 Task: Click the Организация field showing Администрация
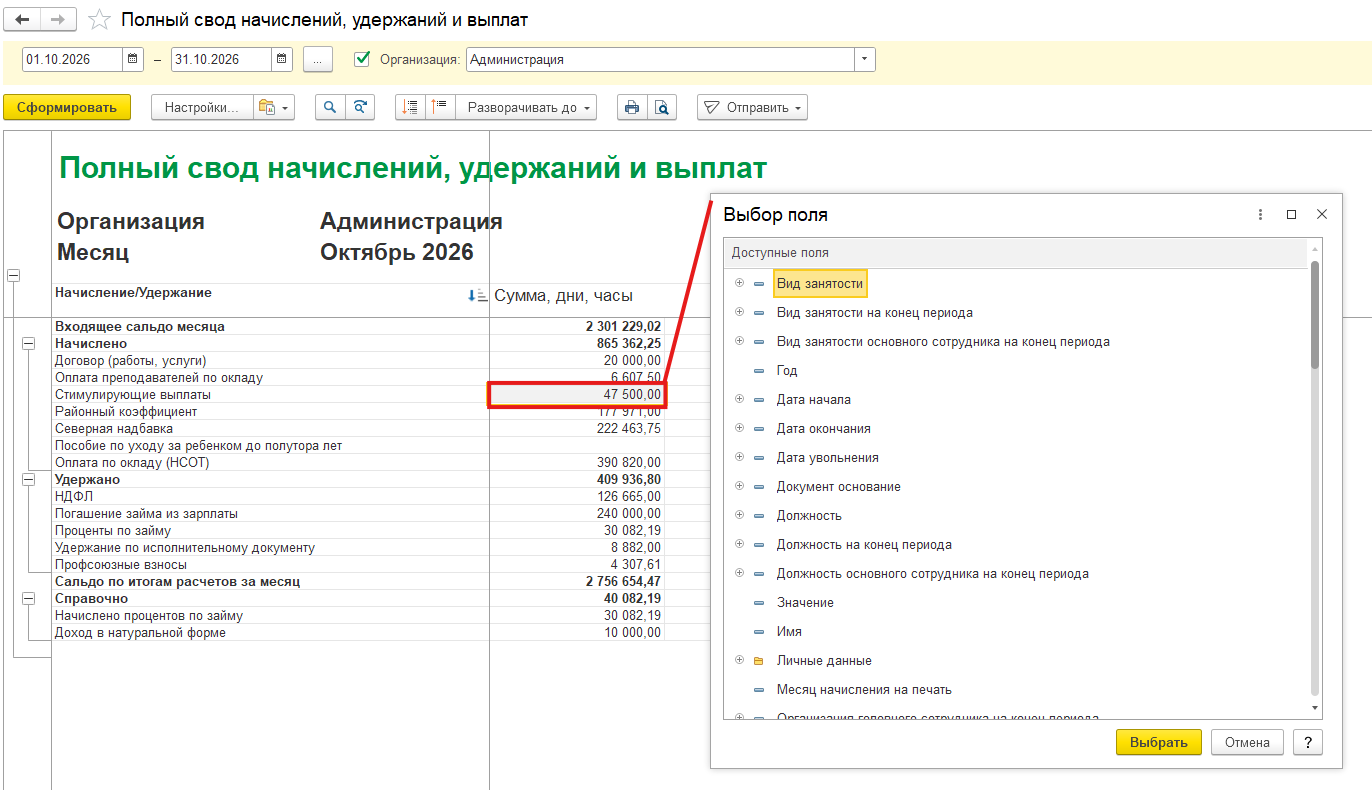pos(661,59)
